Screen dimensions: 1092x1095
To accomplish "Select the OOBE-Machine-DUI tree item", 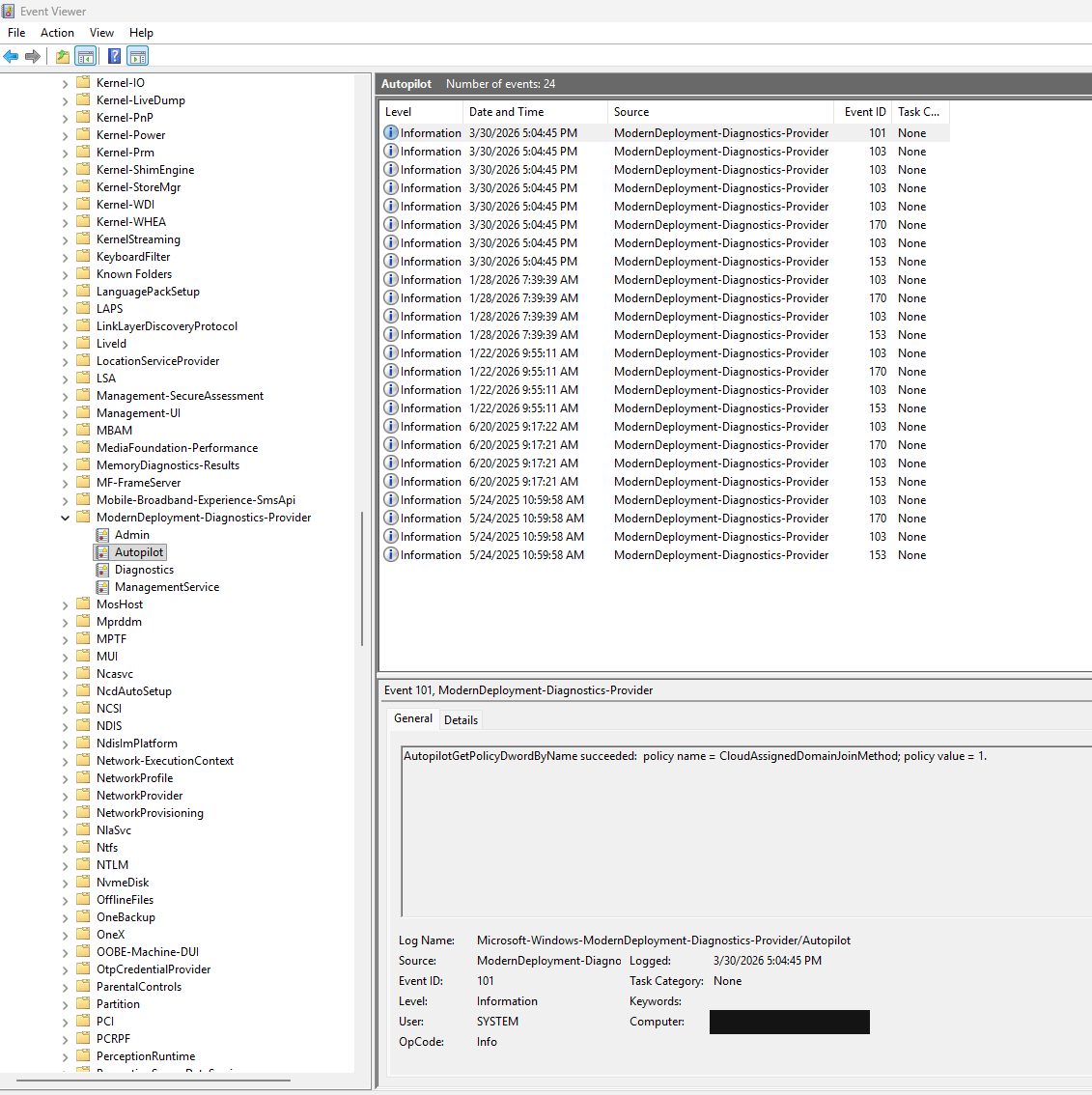I will tap(148, 952).
